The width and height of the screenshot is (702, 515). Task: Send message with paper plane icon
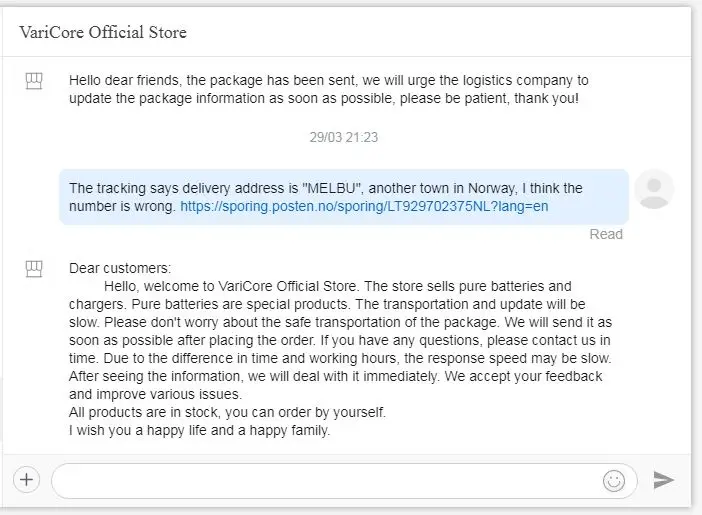click(663, 480)
